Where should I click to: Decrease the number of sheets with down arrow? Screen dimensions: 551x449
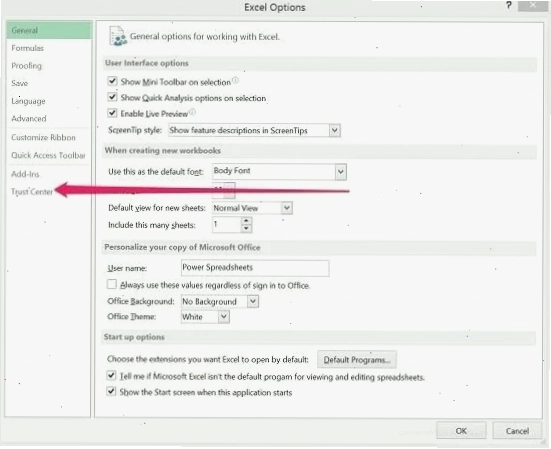(x=246, y=228)
